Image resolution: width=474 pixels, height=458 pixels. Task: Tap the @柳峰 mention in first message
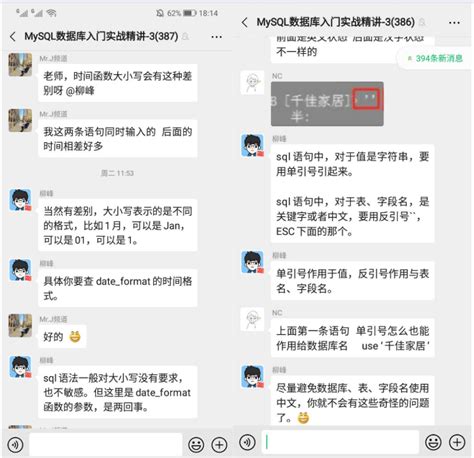(80, 91)
